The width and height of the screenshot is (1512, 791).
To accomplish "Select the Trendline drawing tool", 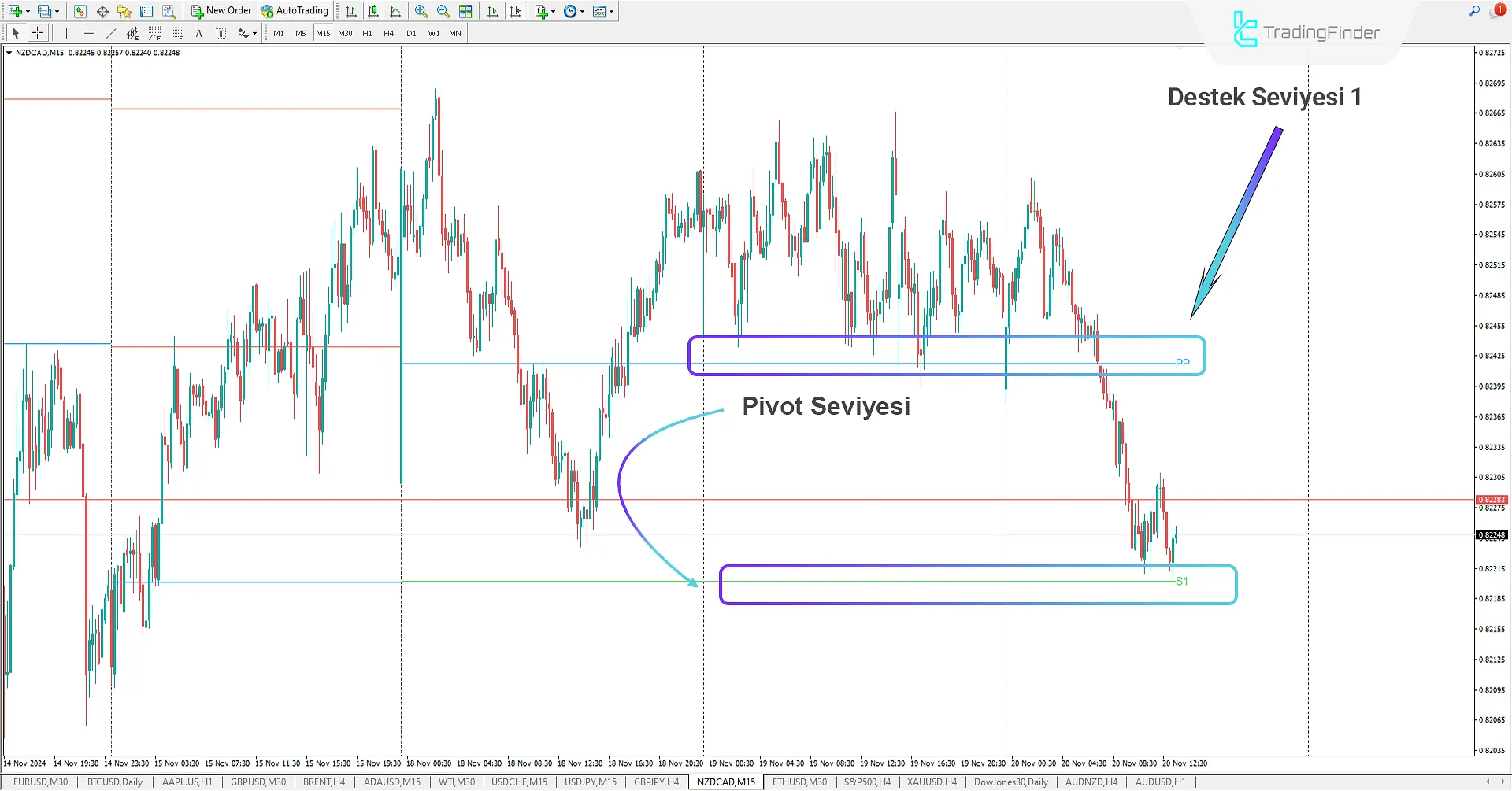I will coord(110,33).
